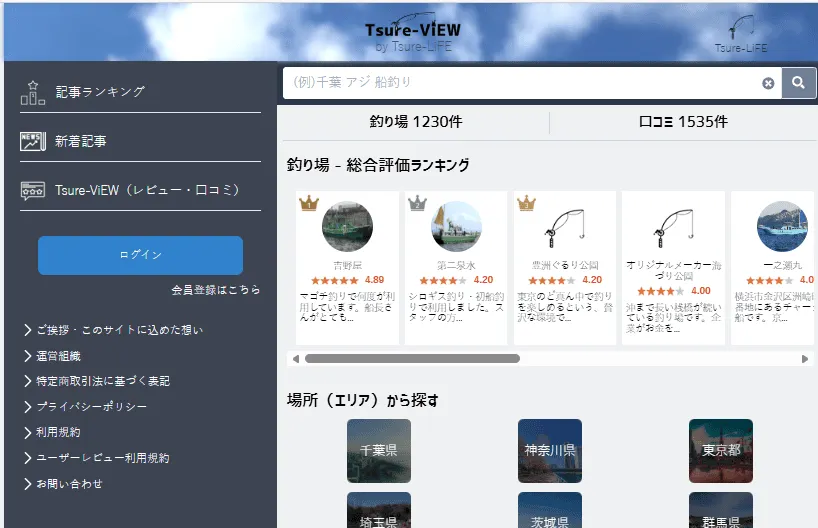Click the 新着記事 news icon
Image resolution: width=818 pixels, height=528 pixels.
32,141
